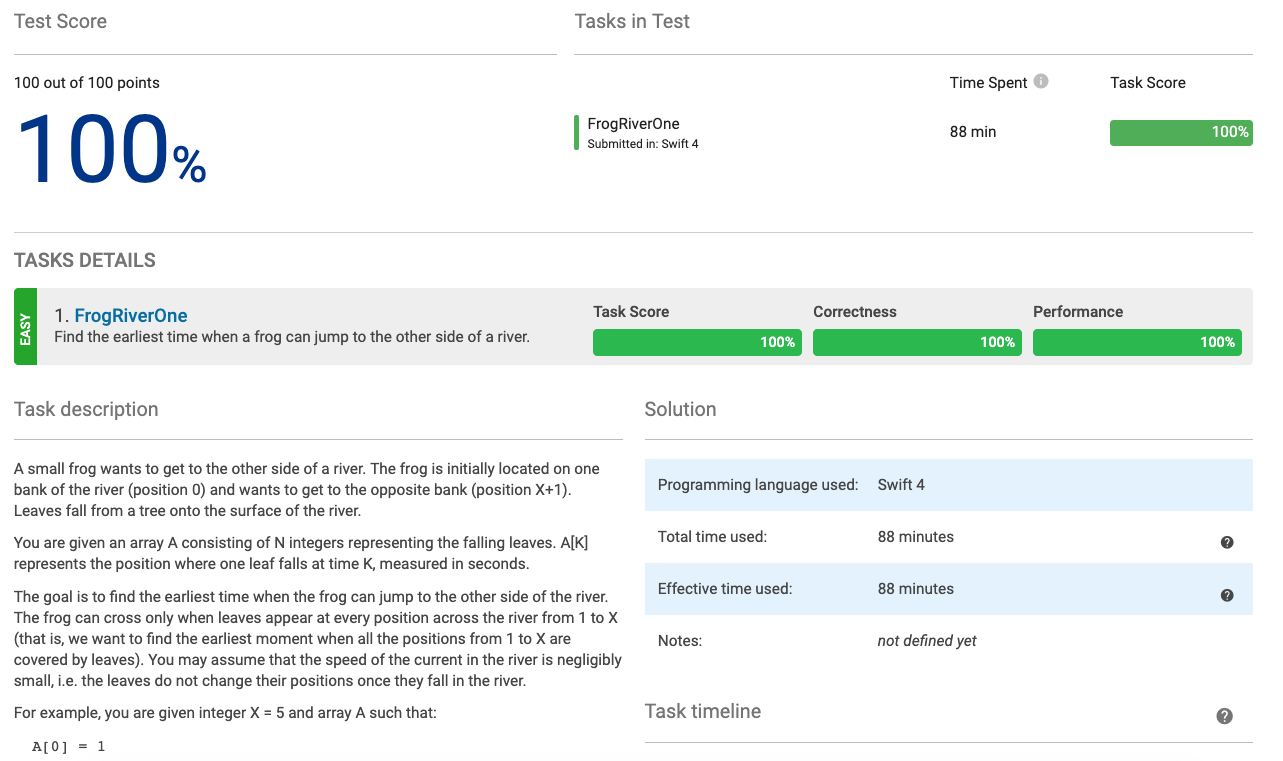
Task: Click the 'not defined yet' notes value
Action: click(927, 641)
